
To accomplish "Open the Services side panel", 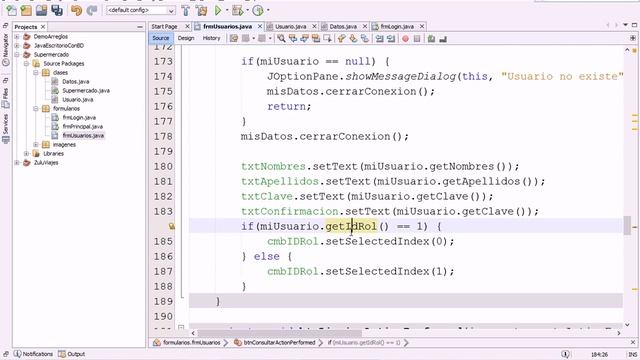I will (6, 128).
